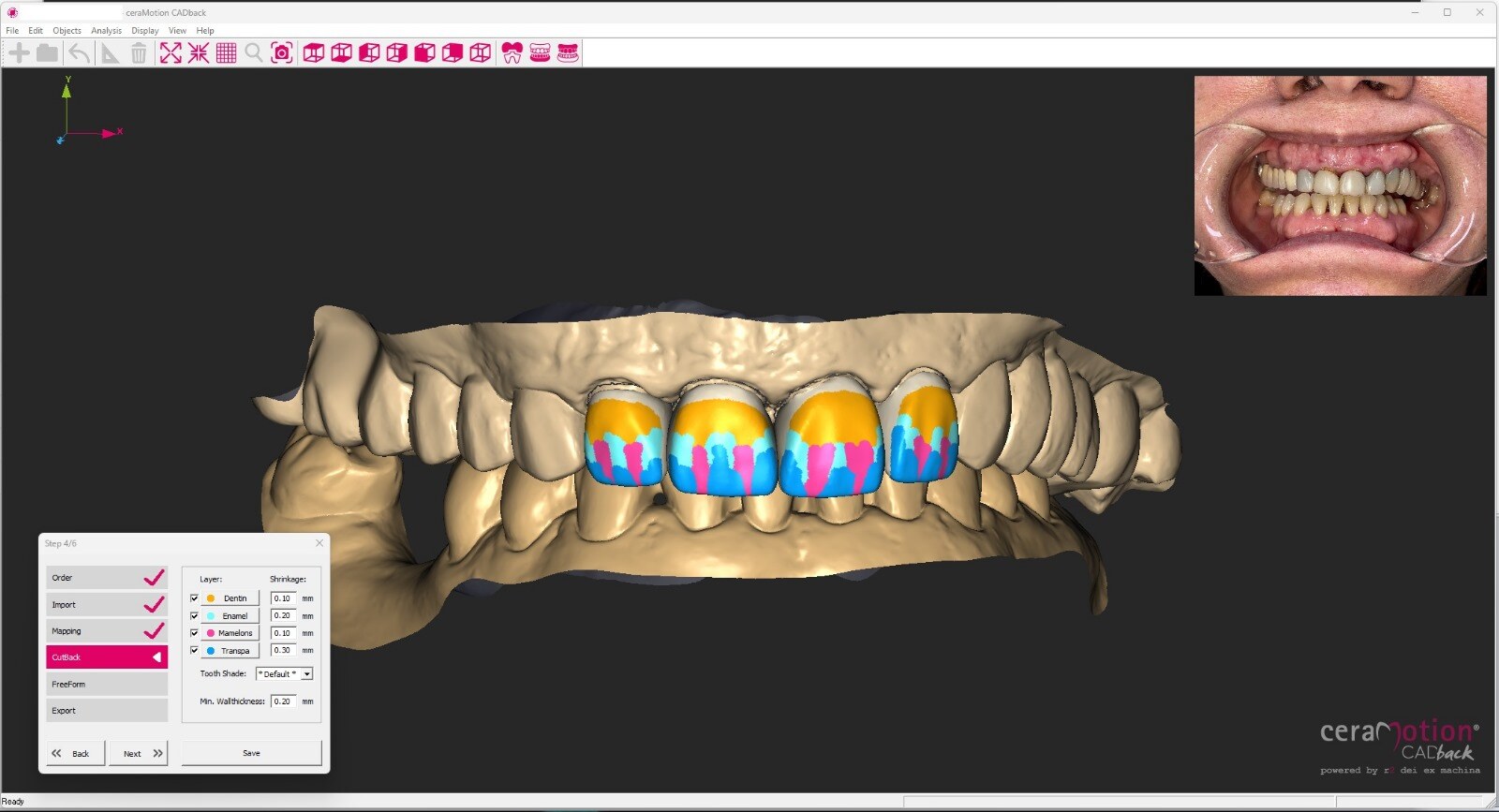Image resolution: width=1499 pixels, height=812 pixels.
Task: Select the fifth cube view icon
Action: [424, 53]
